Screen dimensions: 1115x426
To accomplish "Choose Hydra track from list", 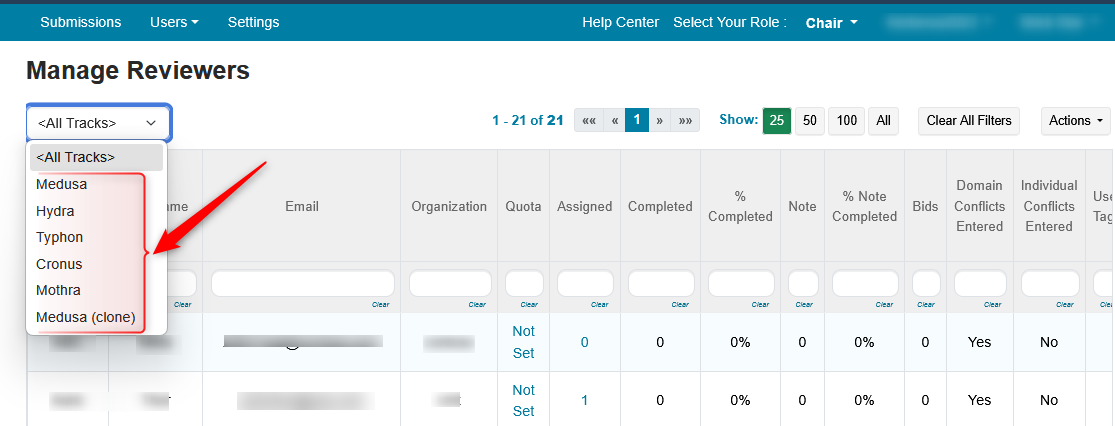I will 55,211.
